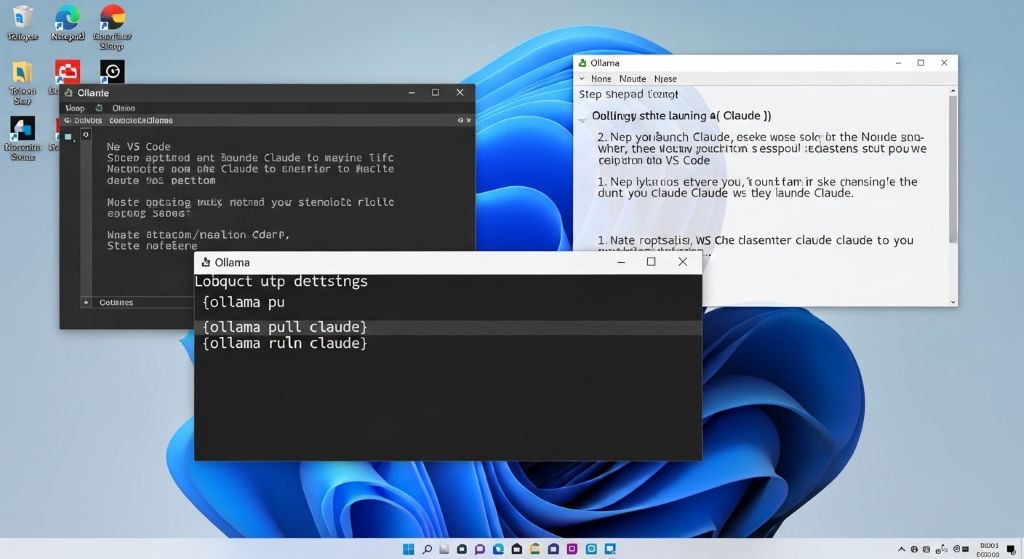Open the Windows Start button
Image resolution: width=1024 pixels, height=559 pixels.
tap(409, 549)
